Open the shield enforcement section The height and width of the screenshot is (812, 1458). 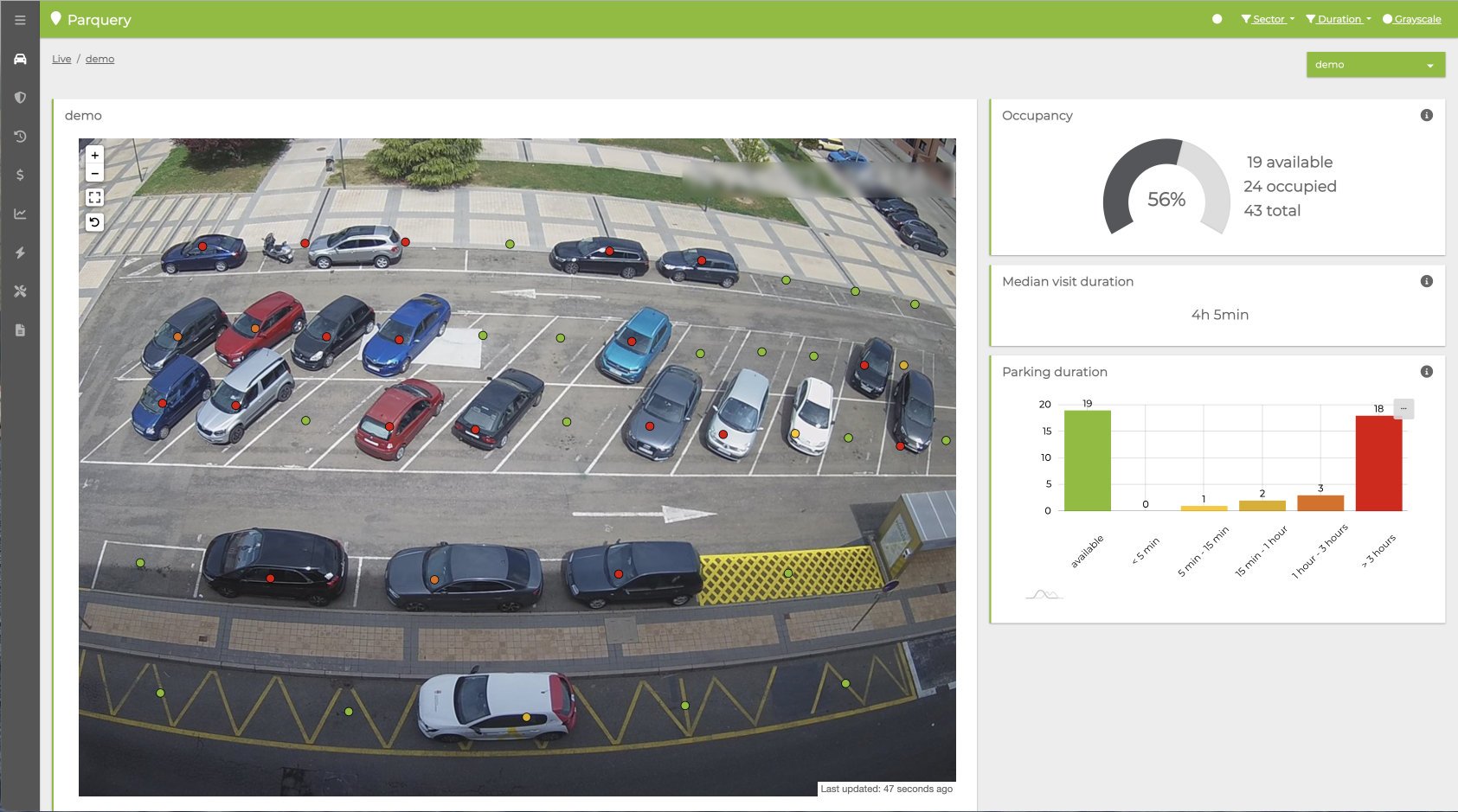tap(20, 98)
